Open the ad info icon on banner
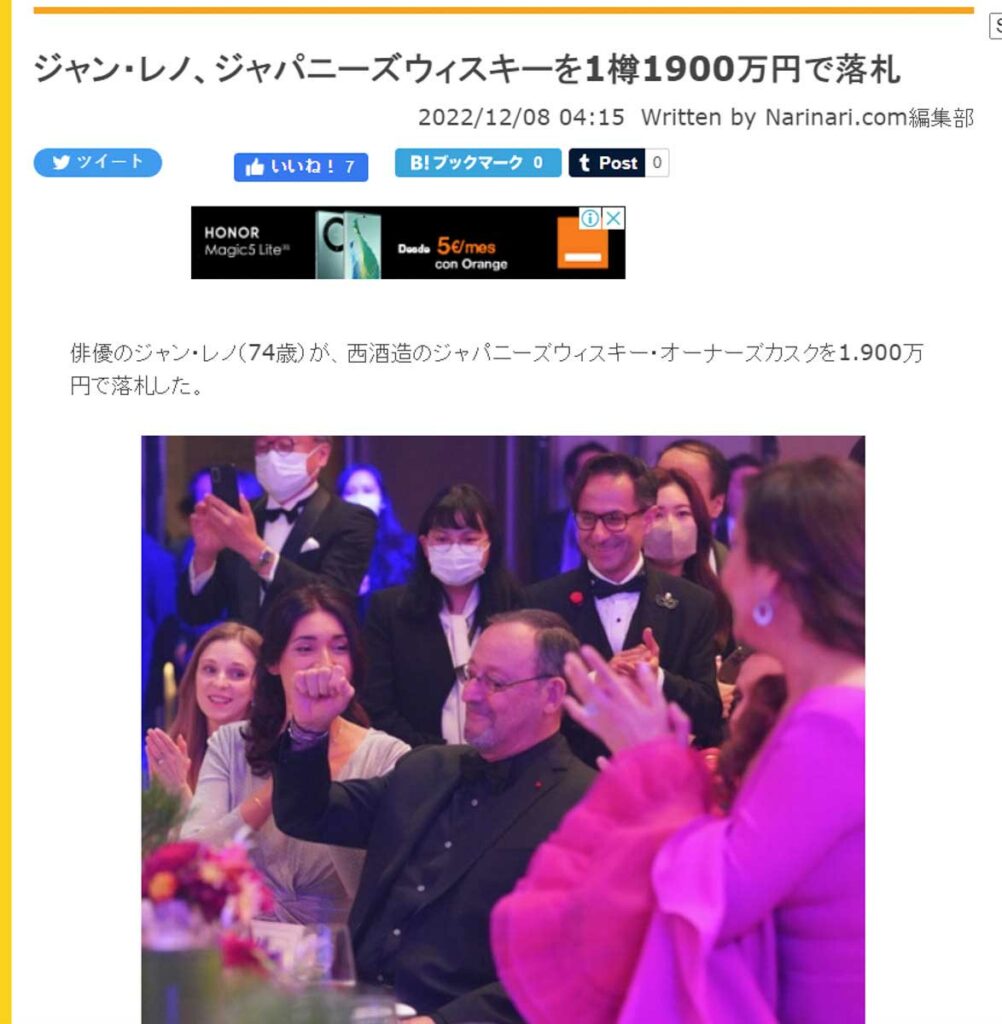Screen dimensions: 1002x1024 [589, 218]
